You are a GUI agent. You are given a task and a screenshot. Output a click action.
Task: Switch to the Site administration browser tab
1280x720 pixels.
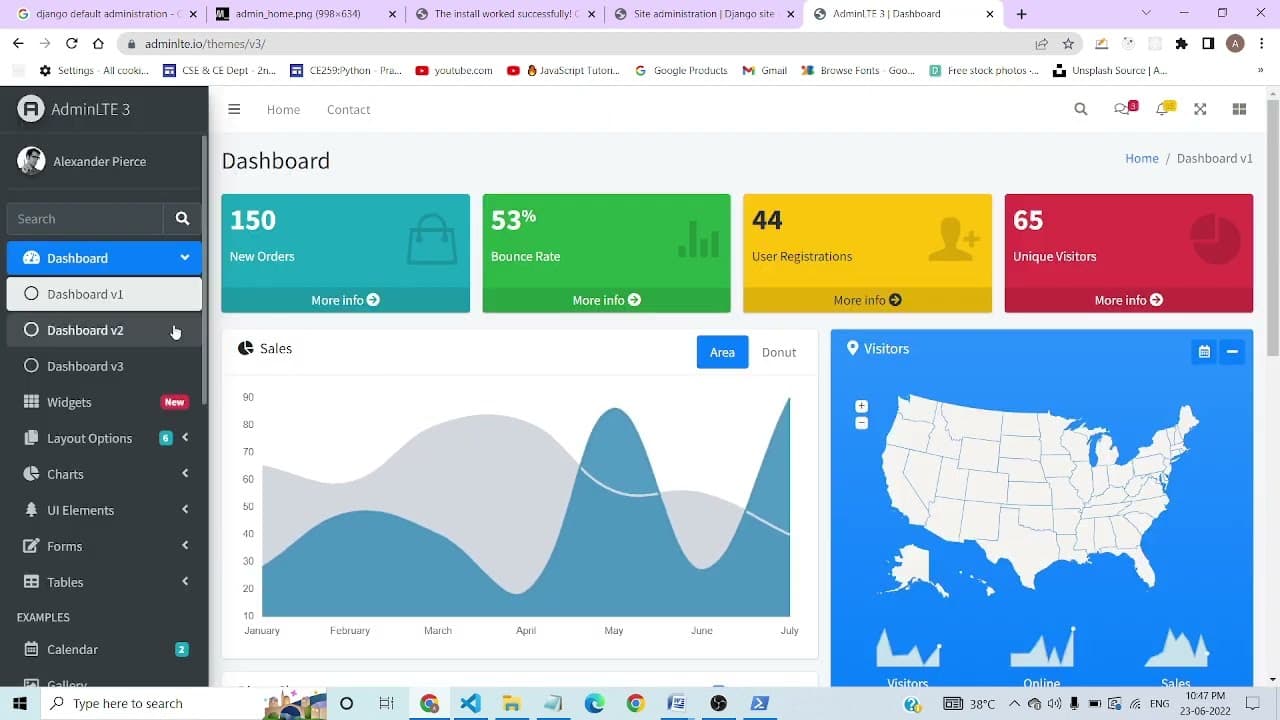click(704, 14)
